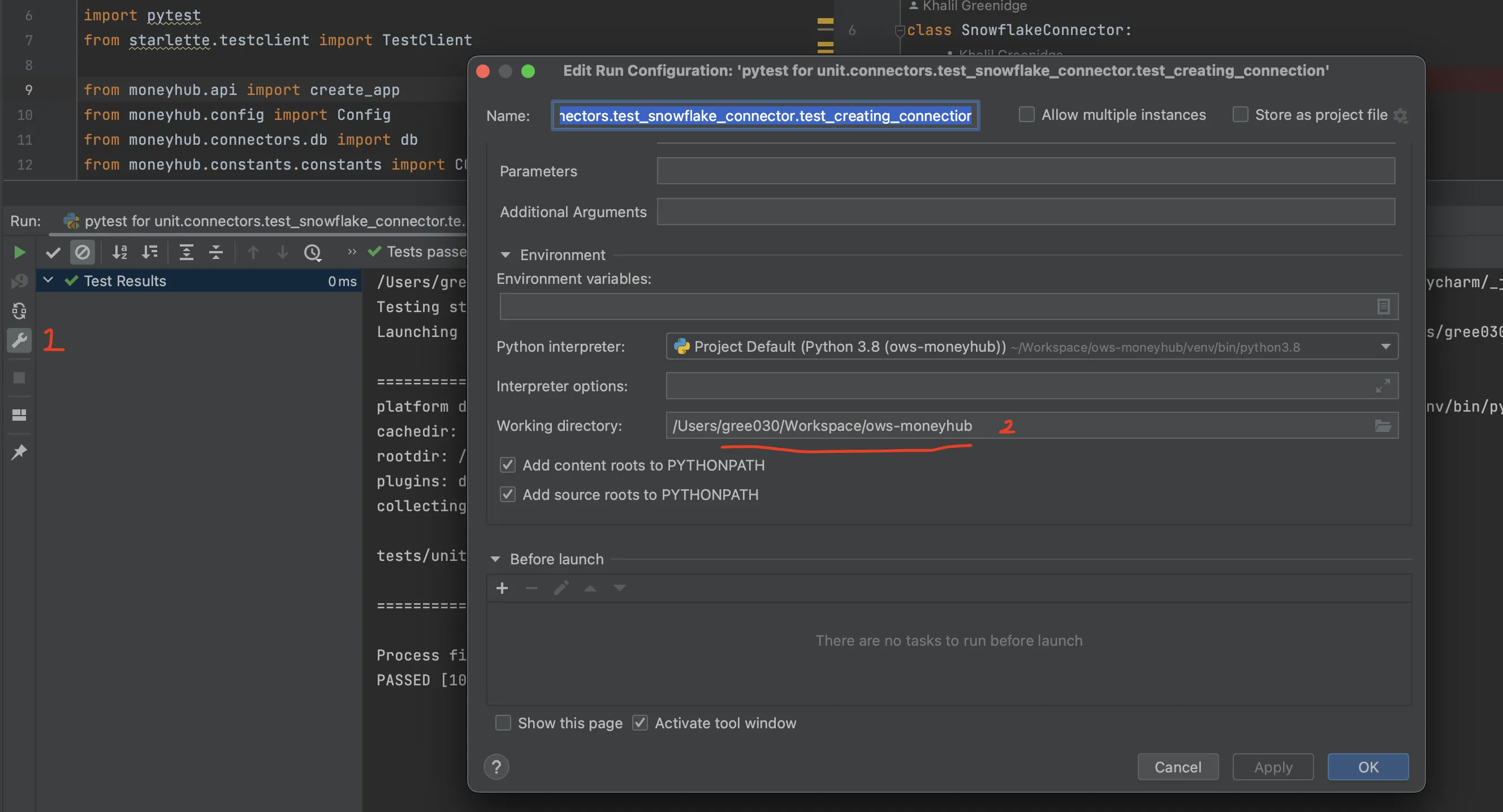Open the test history clock icon
1503x812 pixels.
(313, 252)
